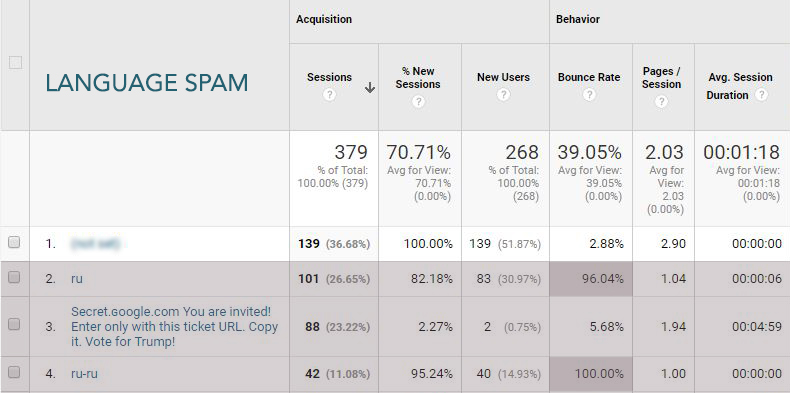
Task: Open the ru language link
Action: pyautogui.click(x=77, y=279)
